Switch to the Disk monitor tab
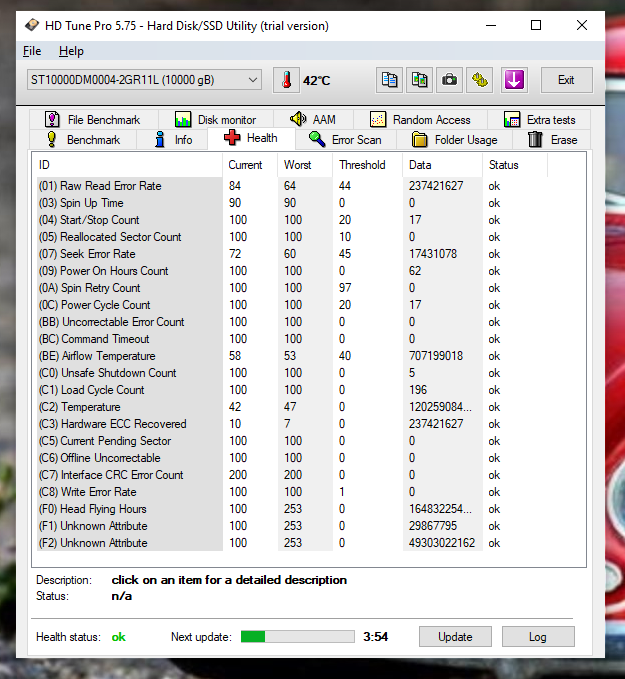The height and width of the screenshot is (679, 625). click(216, 120)
